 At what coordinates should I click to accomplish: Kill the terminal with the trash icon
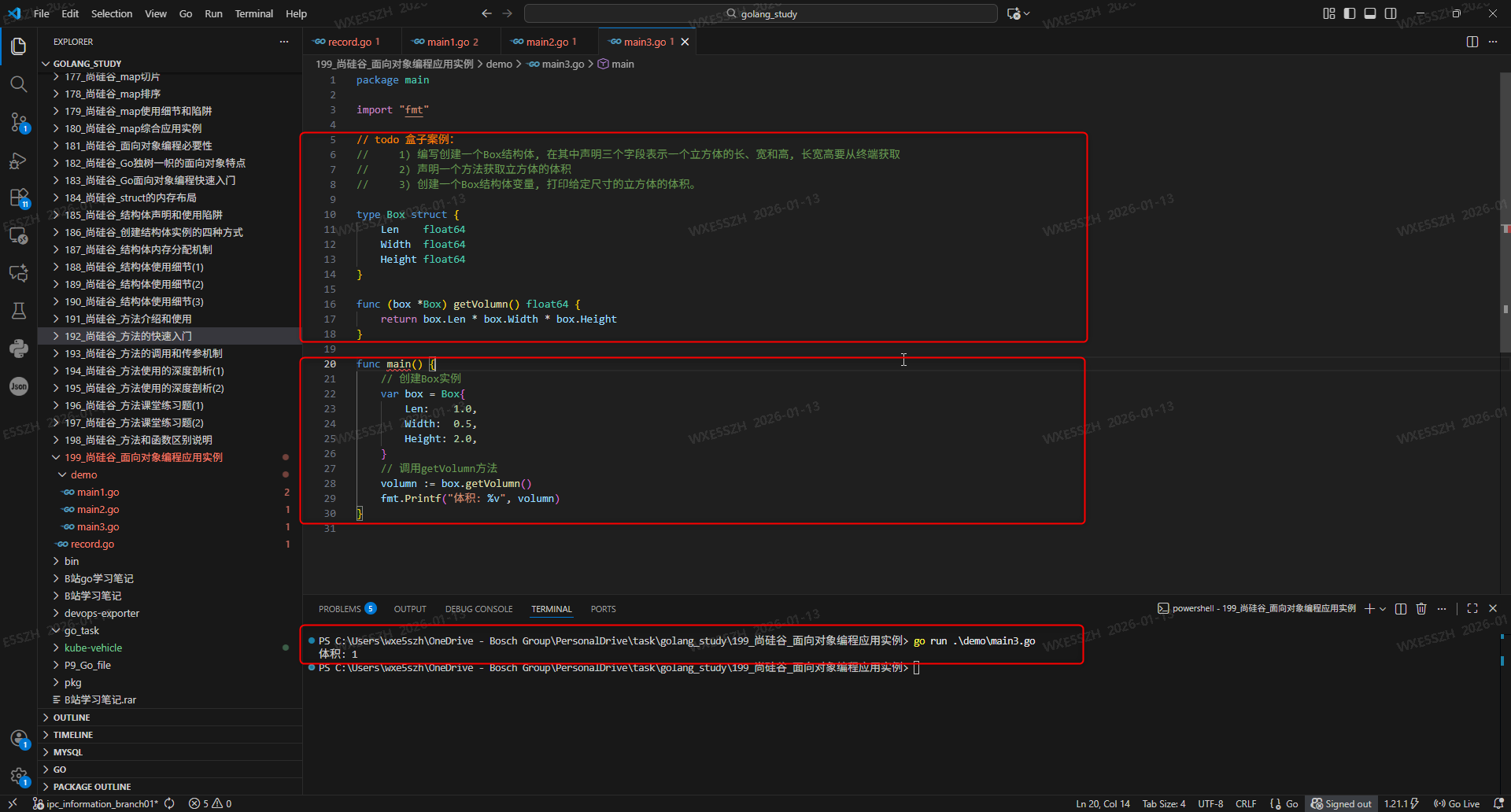click(x=1421, y=608)
